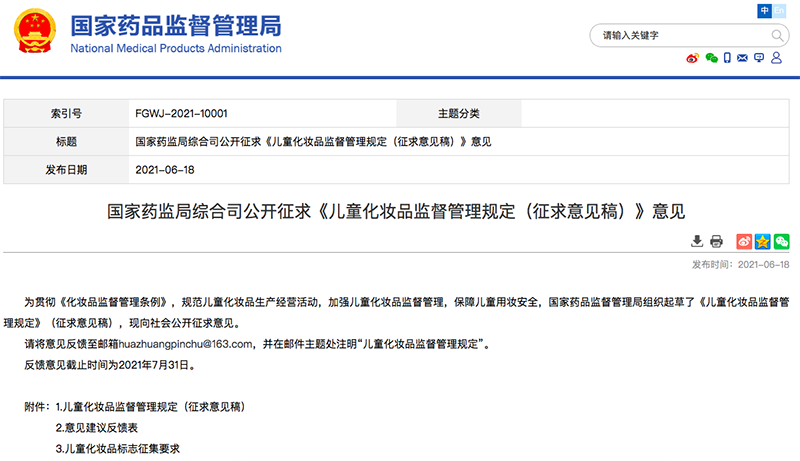Switch language to English En
Viewport: 800px width, 461px height.
pos(779,11)
